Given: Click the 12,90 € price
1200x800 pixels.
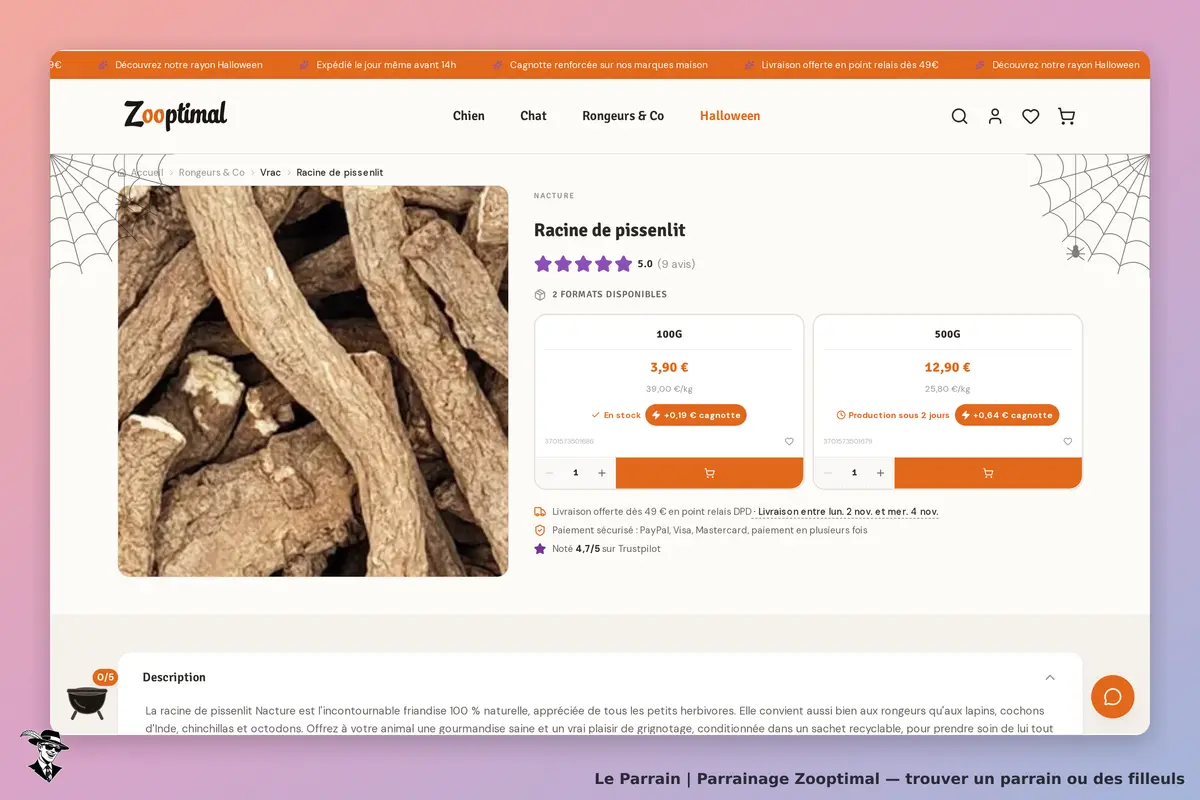Looking at the screenshot, I should tap(948, 367).
